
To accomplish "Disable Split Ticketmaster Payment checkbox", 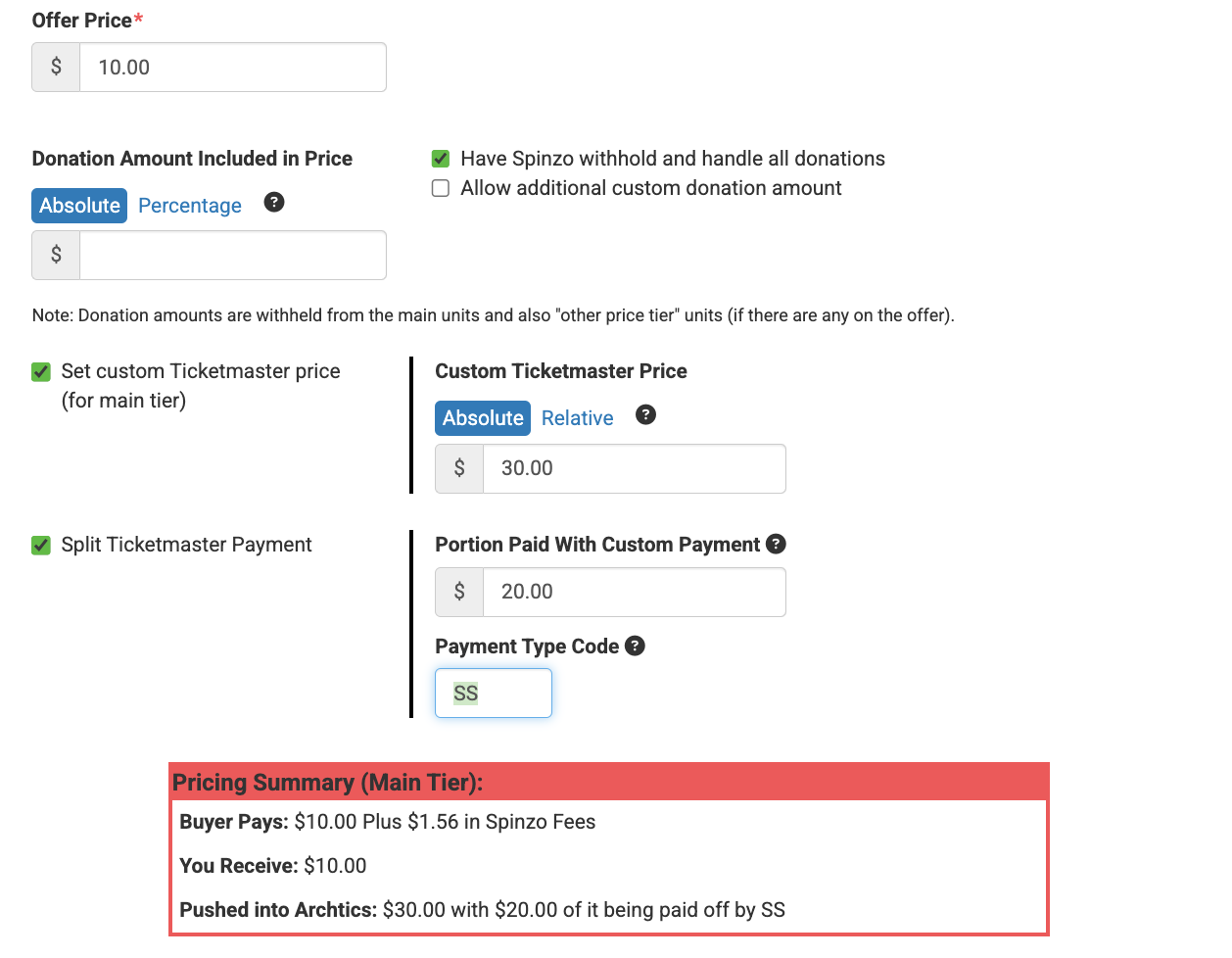I will (x=41, y=545).
